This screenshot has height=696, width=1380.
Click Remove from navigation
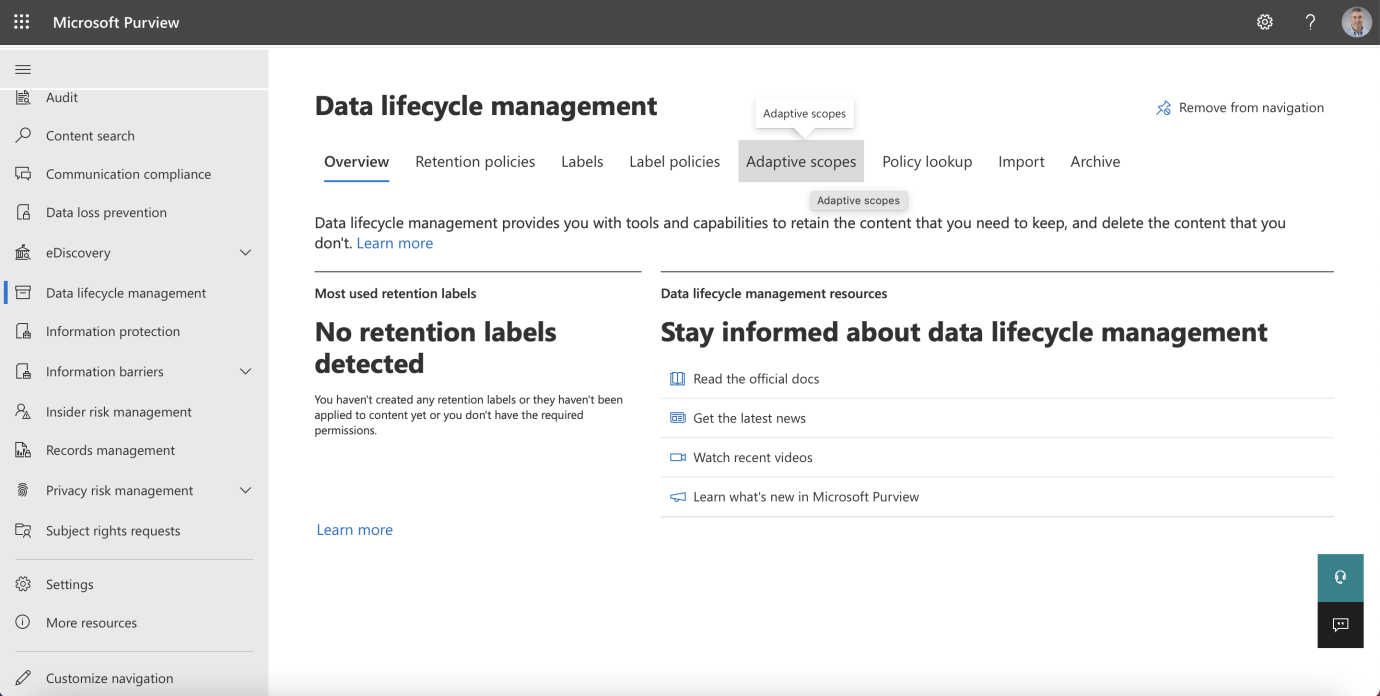point(1240,108)
